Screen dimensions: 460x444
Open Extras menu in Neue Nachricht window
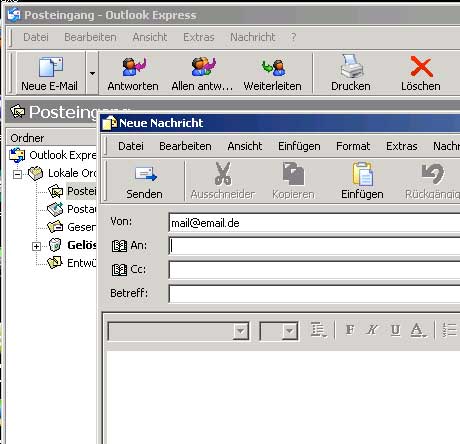coord(402,146)
